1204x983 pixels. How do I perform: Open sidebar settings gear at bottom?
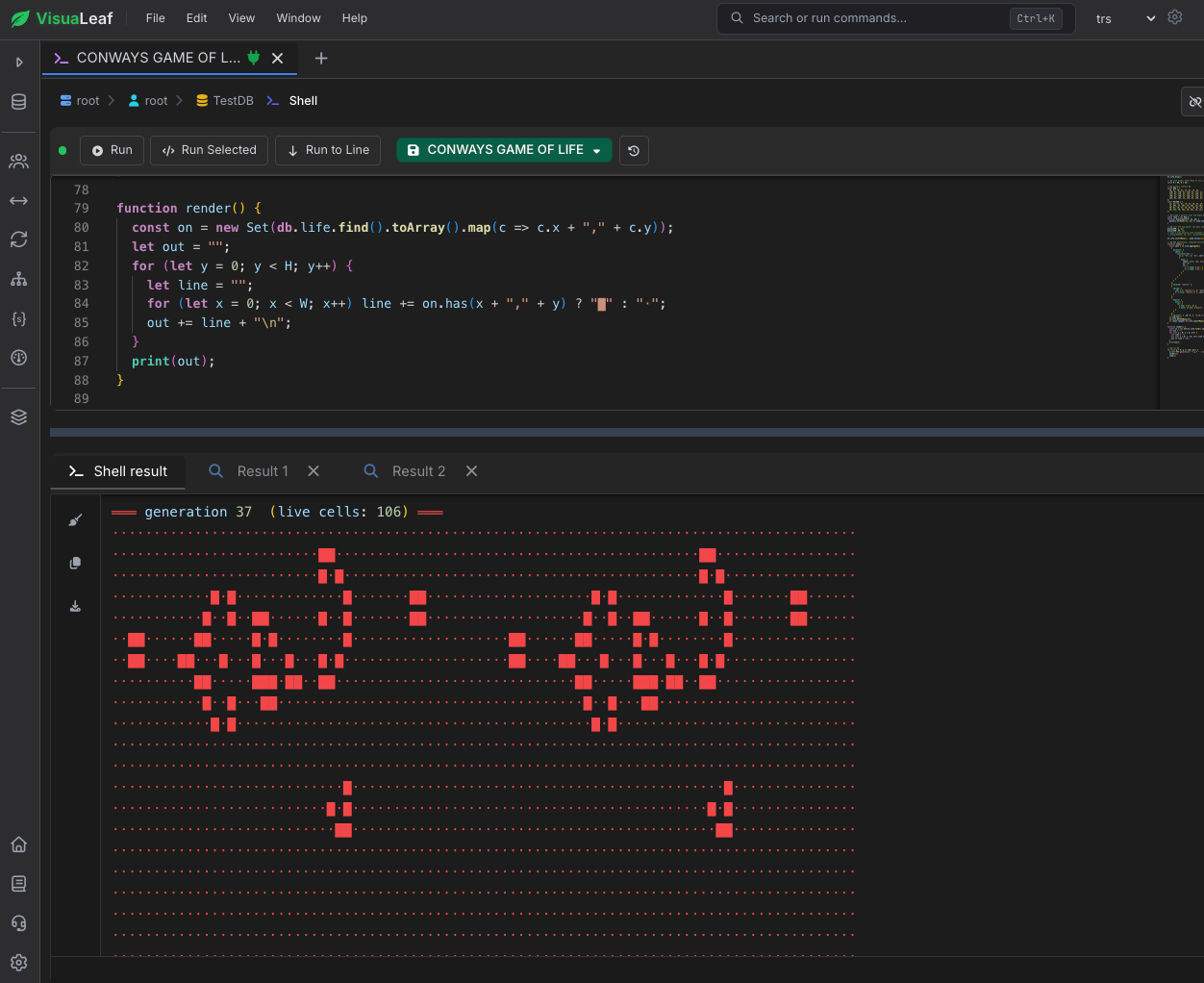[x=19, y=963]
